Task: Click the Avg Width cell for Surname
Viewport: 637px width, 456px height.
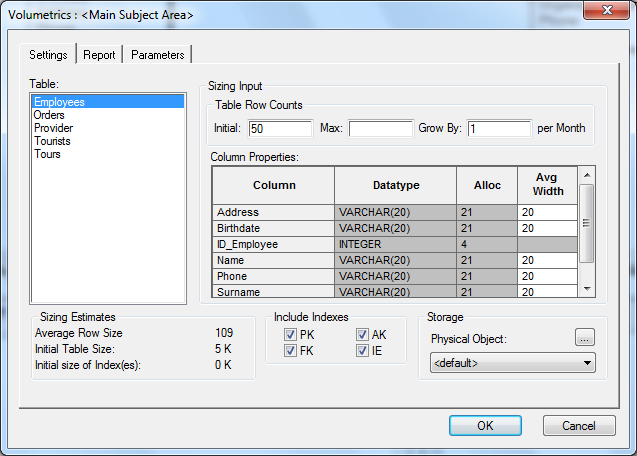Action: pyautogui.click(x=547, y=291)
